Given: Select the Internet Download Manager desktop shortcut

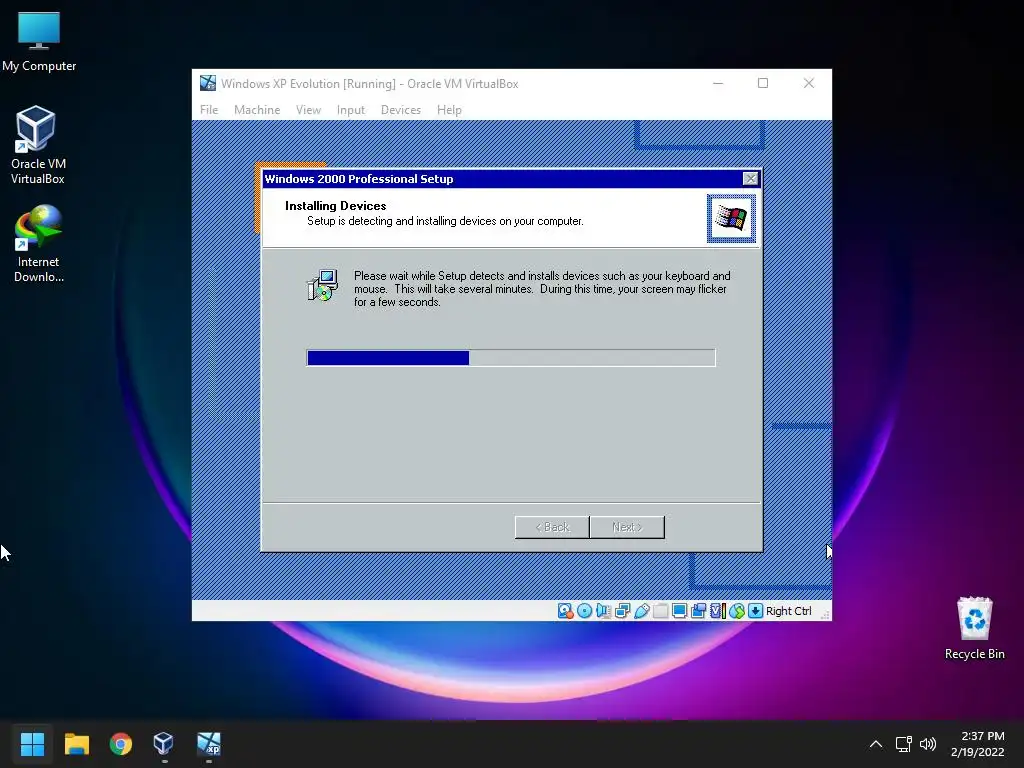Looking at the screenshot, I should pos(39,244).
